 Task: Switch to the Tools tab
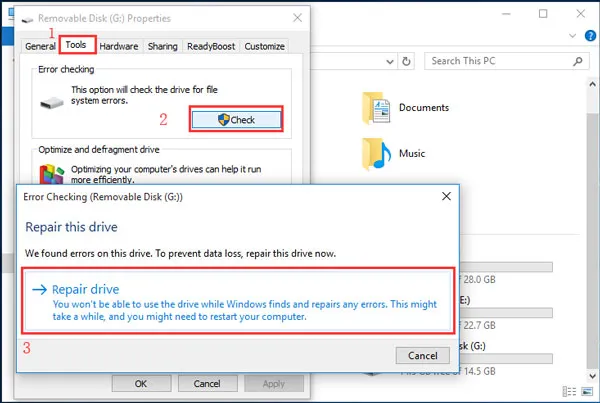pos(76,45)
